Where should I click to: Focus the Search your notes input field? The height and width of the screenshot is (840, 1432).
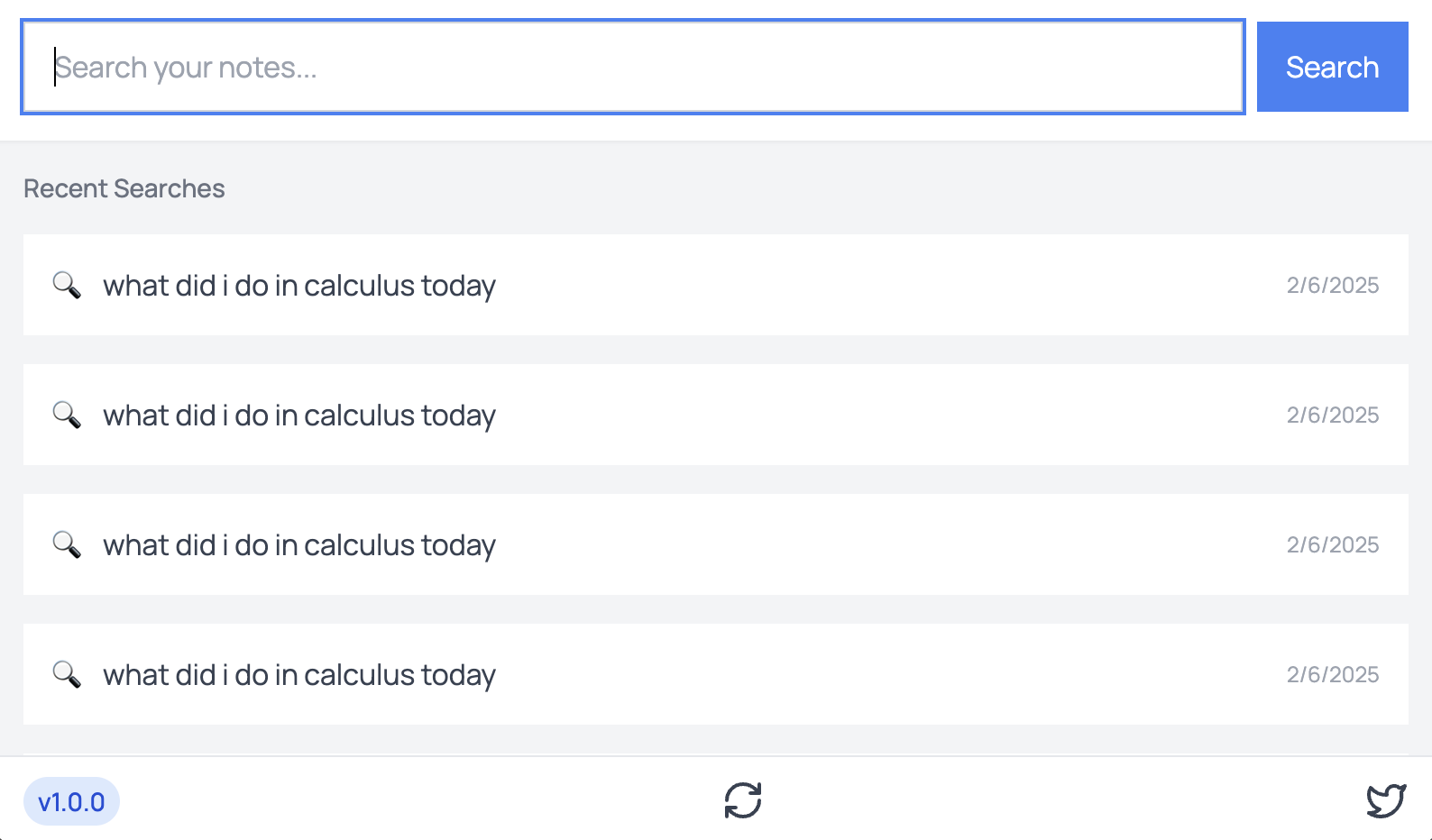click(x=631, y=68)
